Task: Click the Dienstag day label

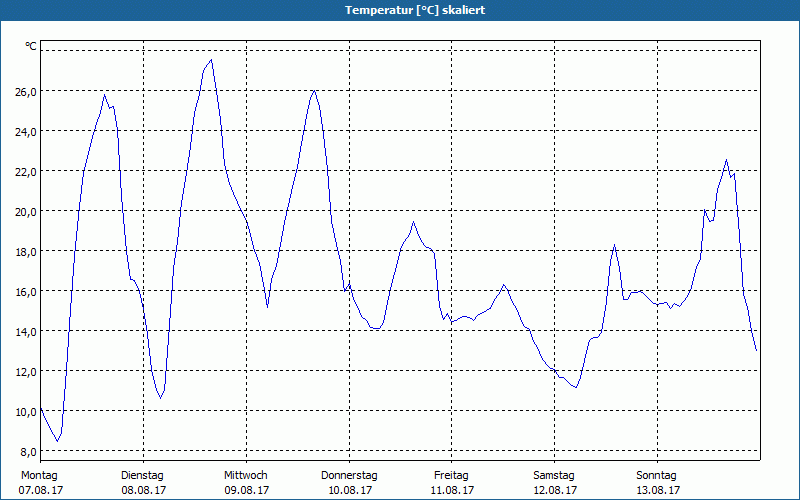Action: [x=142, y=476]
